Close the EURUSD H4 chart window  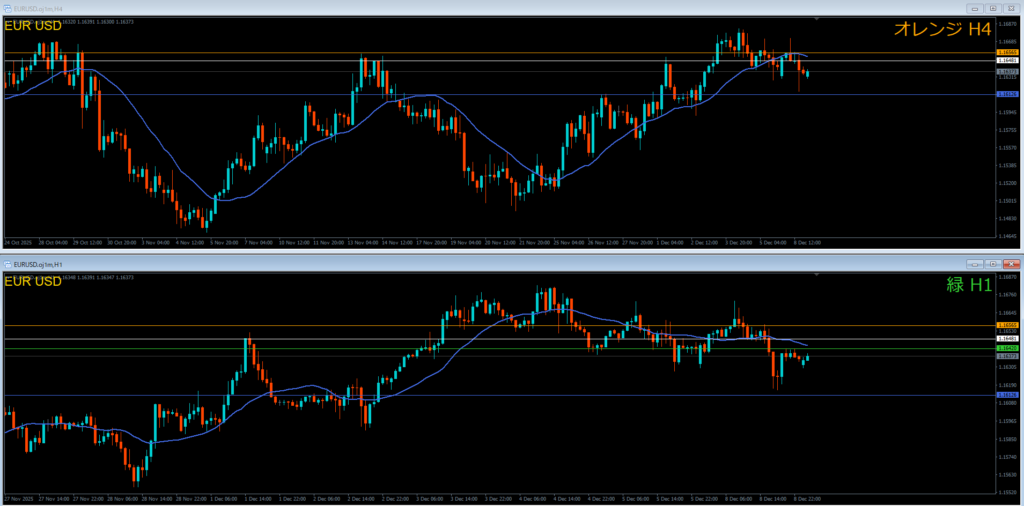coord(1010,8)
